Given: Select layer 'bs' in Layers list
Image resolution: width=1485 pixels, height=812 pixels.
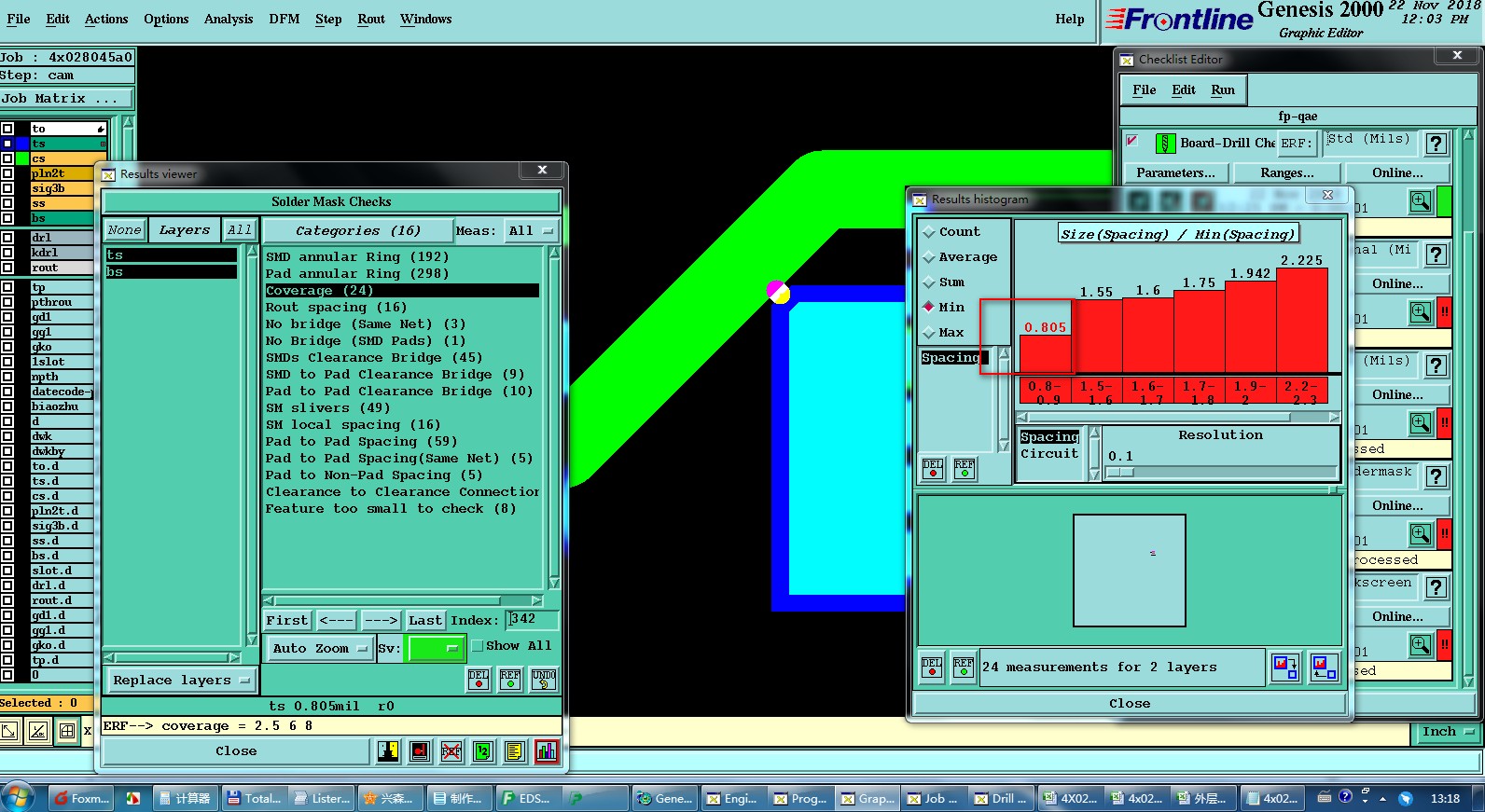Looking at the screenshot, I should (171, 271).
